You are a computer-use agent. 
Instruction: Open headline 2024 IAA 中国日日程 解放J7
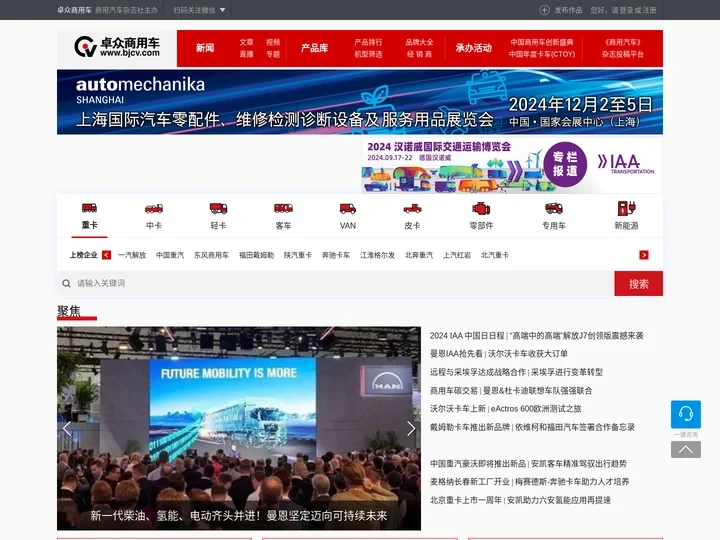tap(536, 336)
